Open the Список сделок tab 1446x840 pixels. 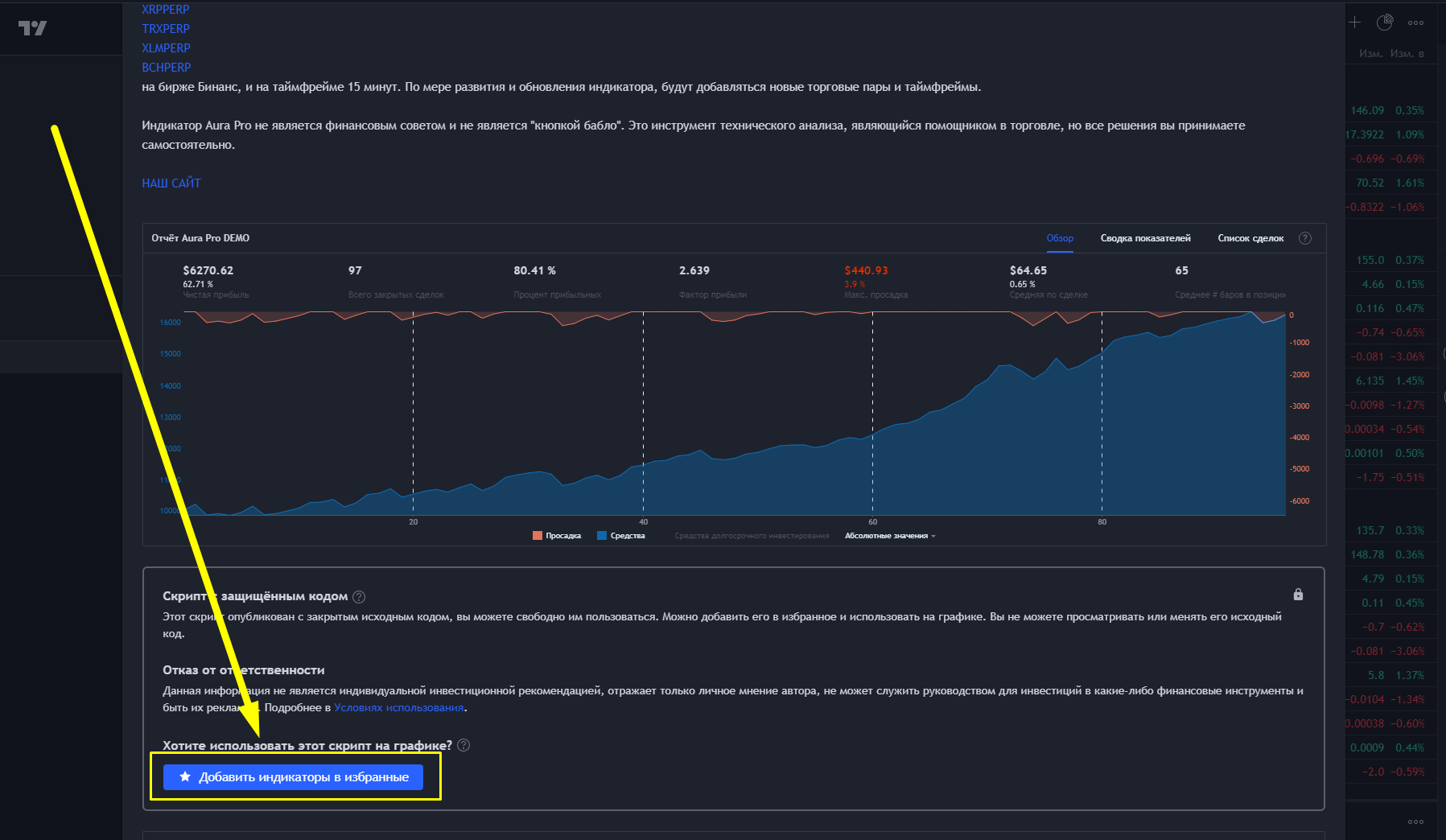pos(1250,238)
